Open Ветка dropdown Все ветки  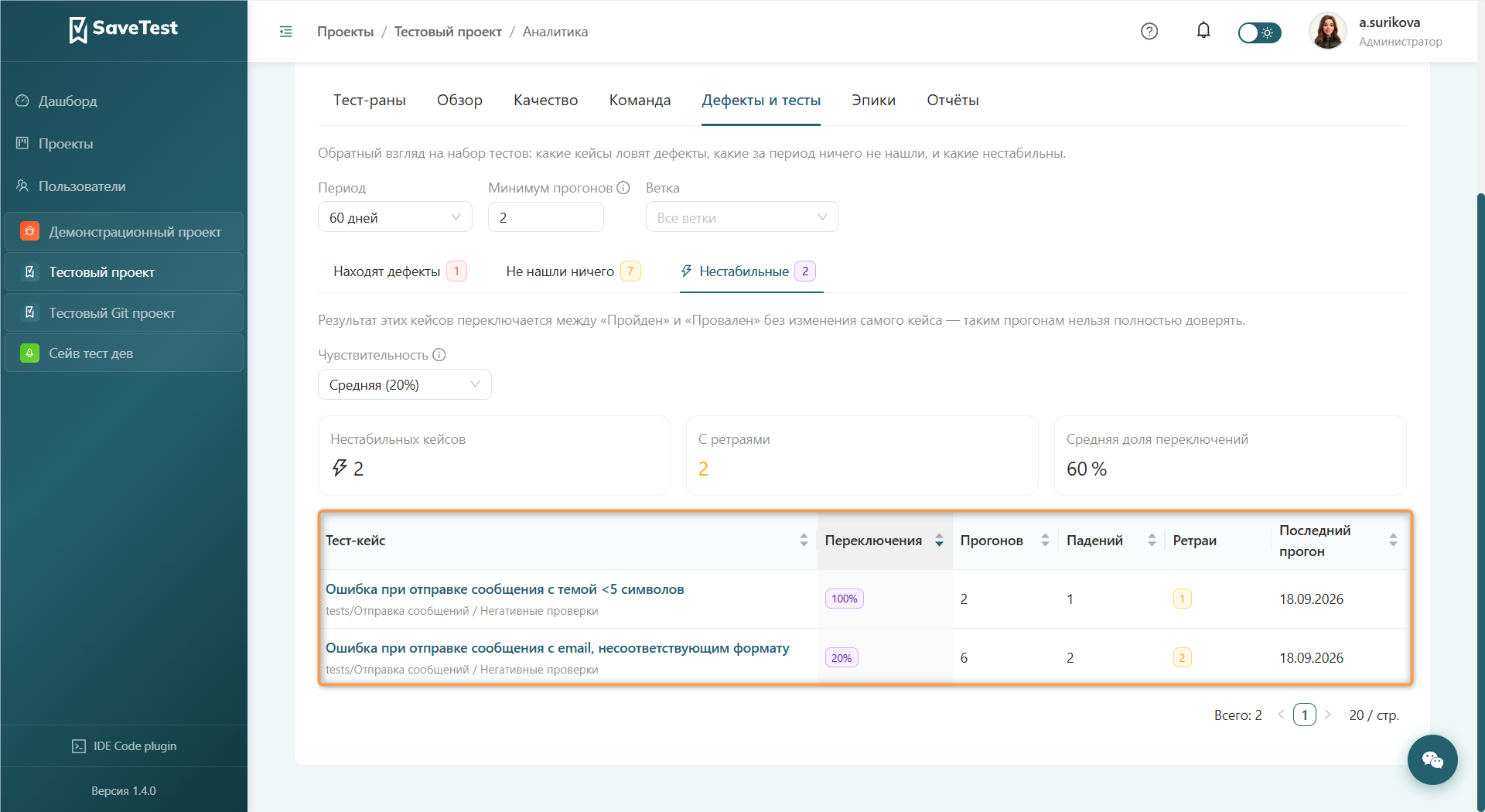pyautogui.click(x=742, y=217)
